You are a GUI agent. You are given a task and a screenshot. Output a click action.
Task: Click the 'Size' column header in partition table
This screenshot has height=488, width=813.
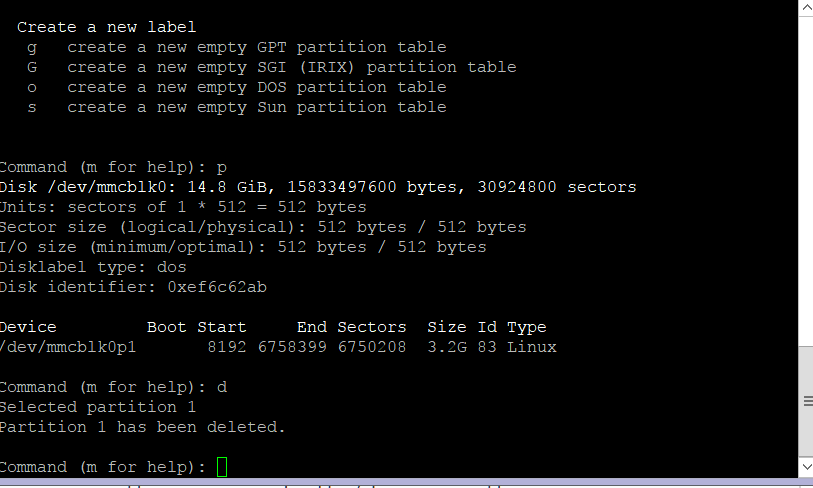coord(446,327)
